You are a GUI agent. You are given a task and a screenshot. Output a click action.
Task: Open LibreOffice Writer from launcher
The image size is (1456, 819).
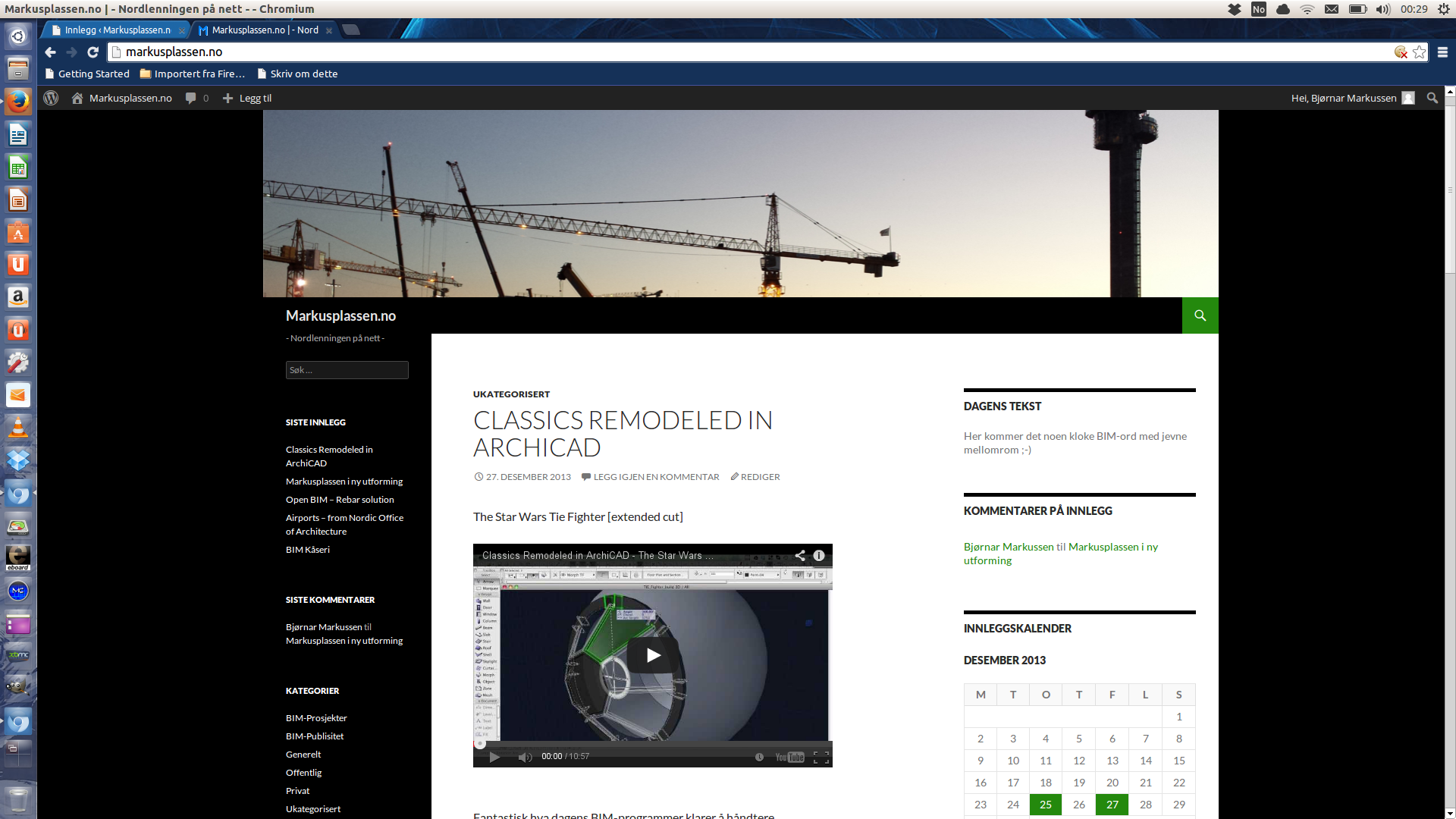tap(18, 134)
